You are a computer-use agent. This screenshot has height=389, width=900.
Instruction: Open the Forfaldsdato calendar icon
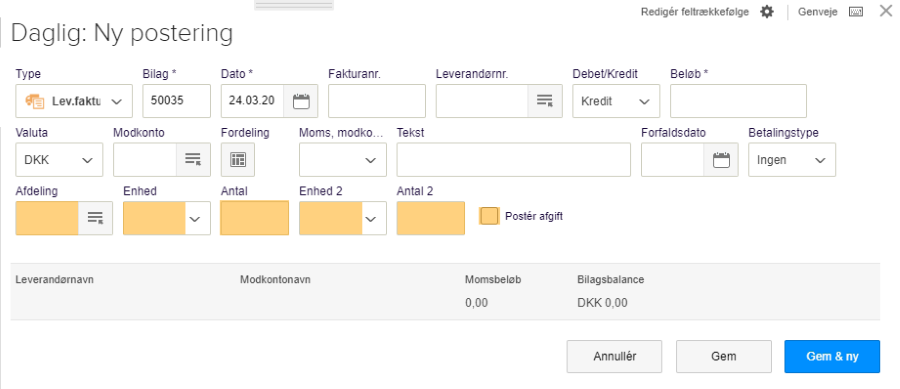tap(721, 160)
